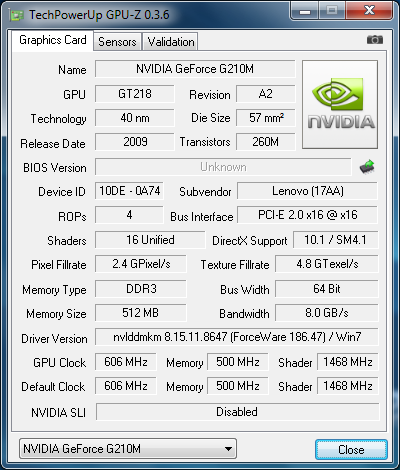This screenshot has width=400, height=470.
Task: Click the GPU Clock field 606 MHz
Action: [x=126, y=362]
